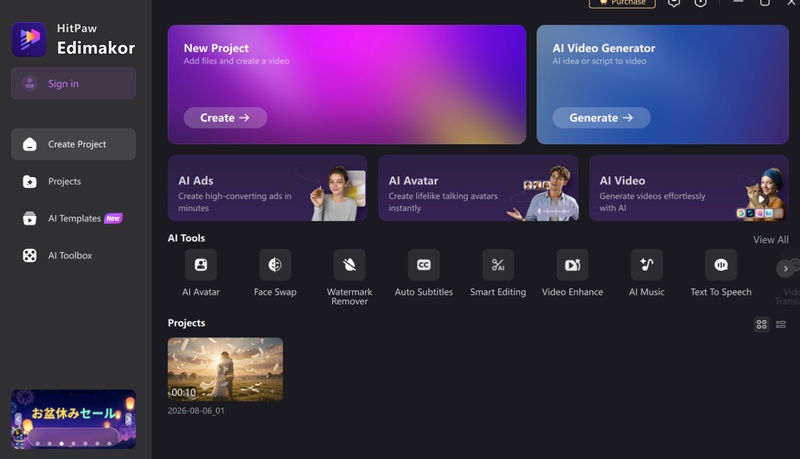This screenshot has width=800, height=459.
Task: Click the HitPaw Edimakor logo icon
Action: 29,39
